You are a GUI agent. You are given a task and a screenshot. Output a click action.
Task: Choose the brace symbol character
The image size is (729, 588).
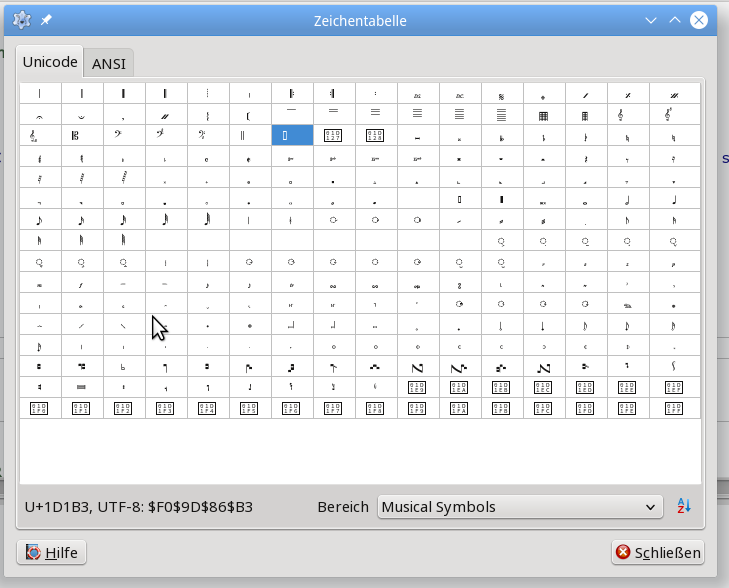[x=207, y=115]
